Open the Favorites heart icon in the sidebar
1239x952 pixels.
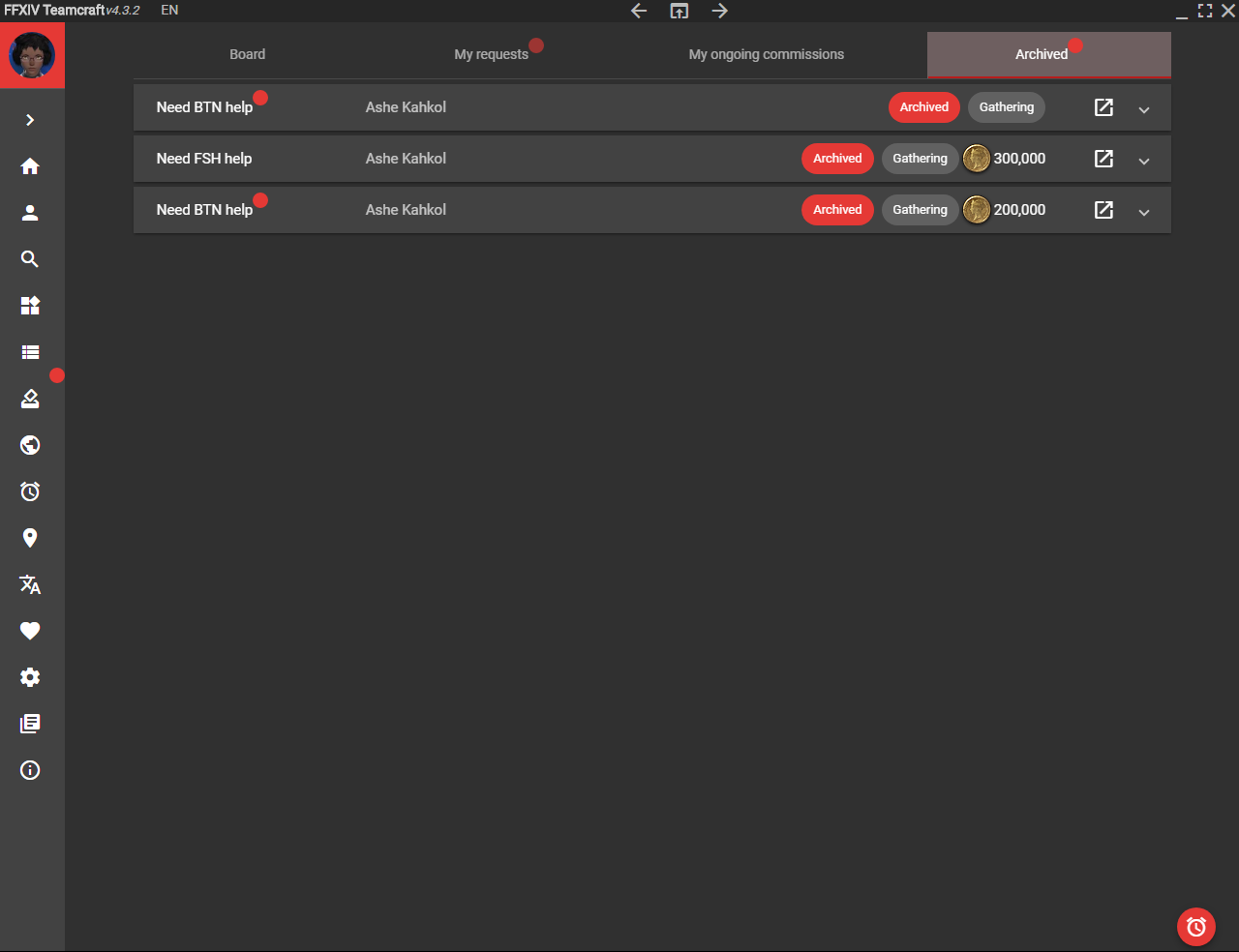(x=30, y=631)
